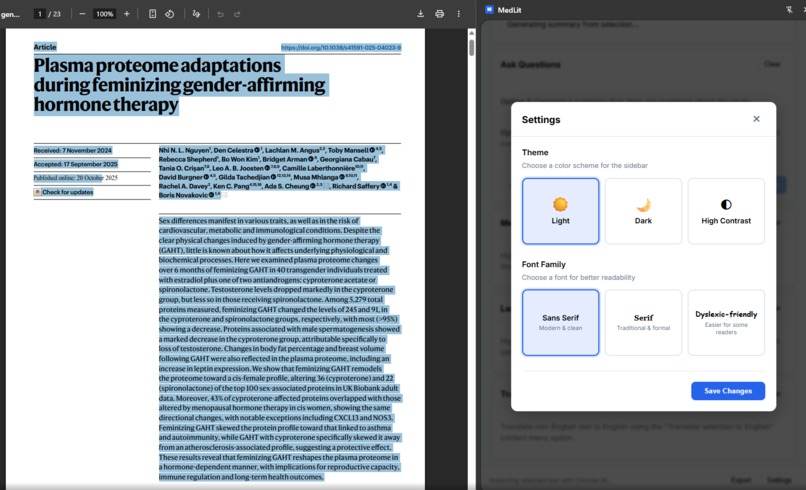Redo the annotation action
This screenshot has height=490, width=806.
click(x=237, y=14)
